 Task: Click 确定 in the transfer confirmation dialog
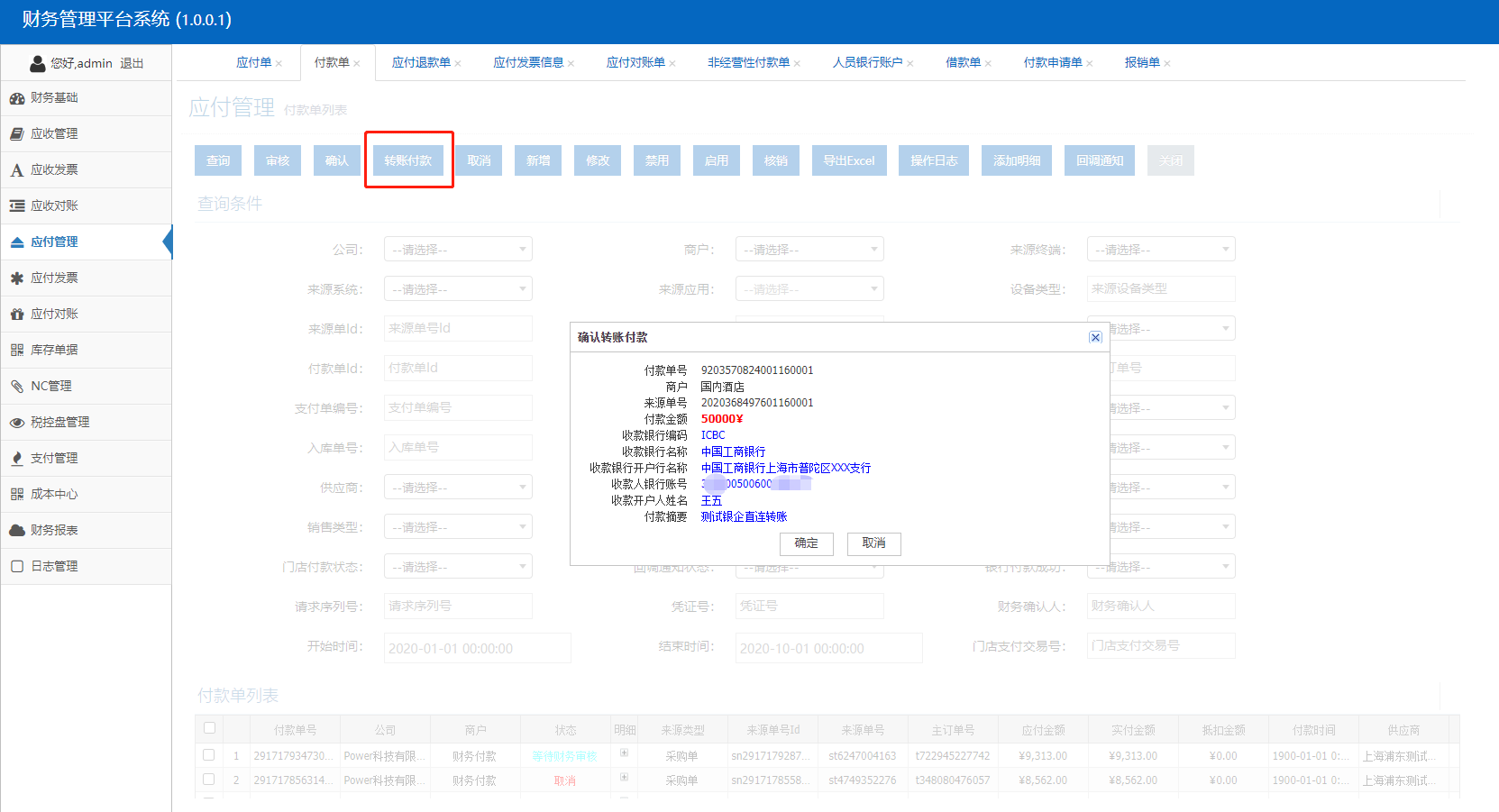(806, 543)
